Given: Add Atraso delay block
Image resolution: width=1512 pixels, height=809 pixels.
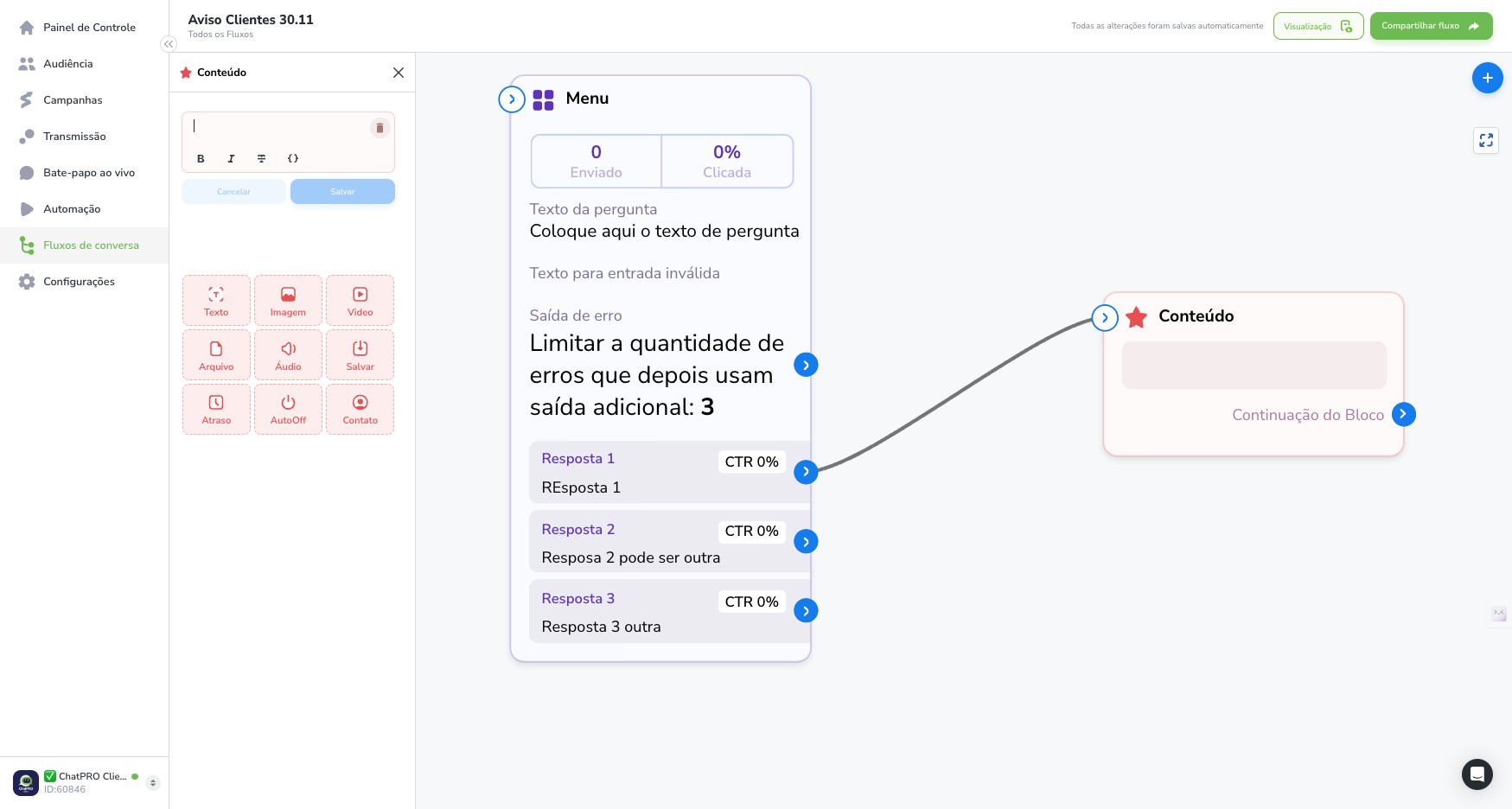Looking at the screenshot, I should click(216, 409).
